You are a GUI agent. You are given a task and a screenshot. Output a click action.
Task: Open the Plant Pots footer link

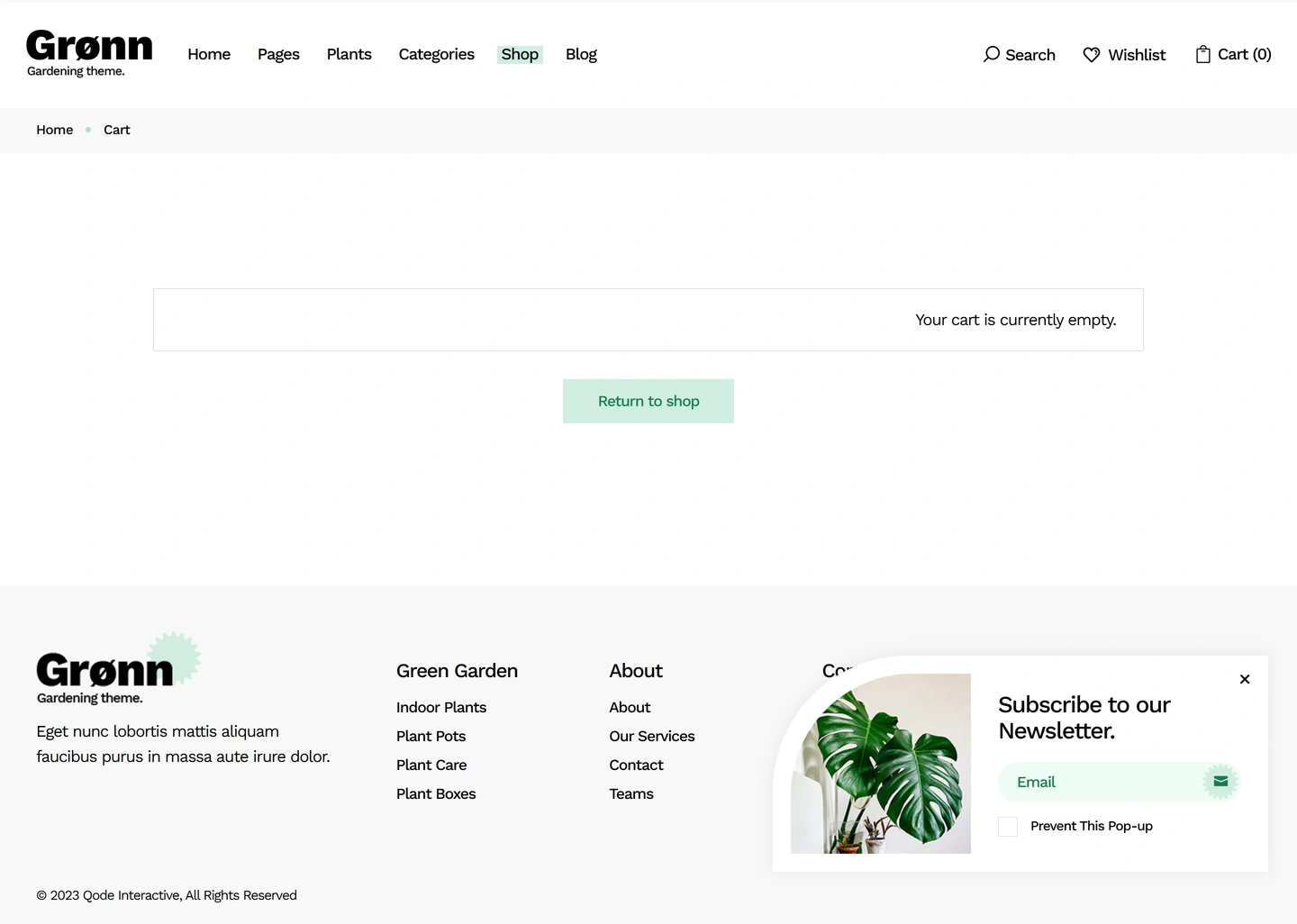coord(431,737)
